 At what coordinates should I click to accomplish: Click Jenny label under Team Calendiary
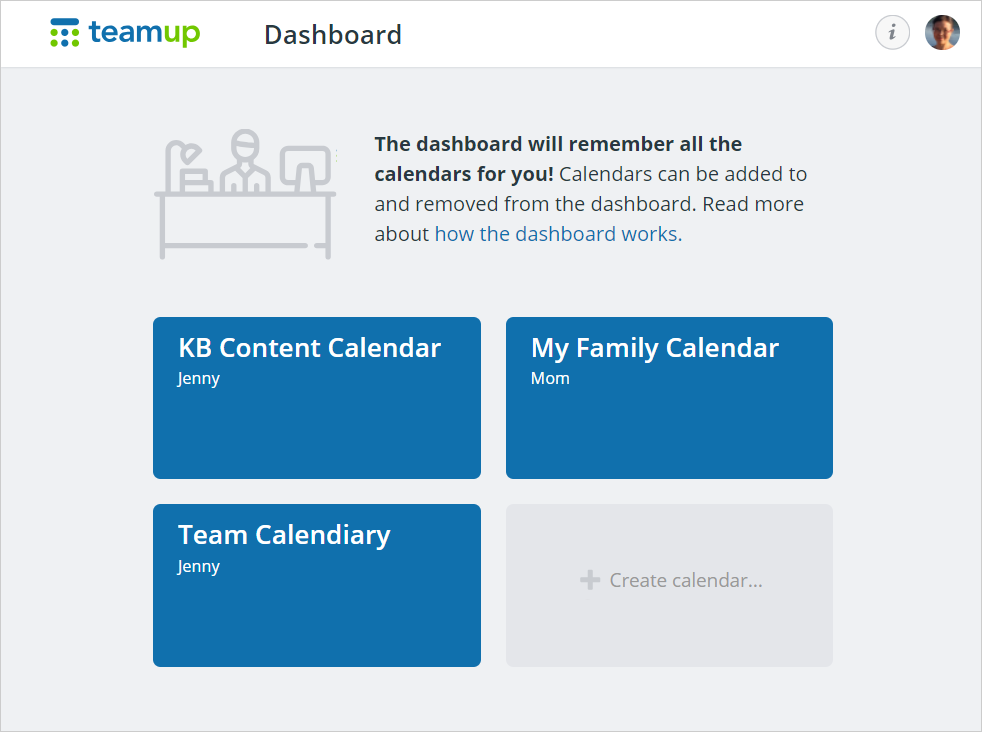click(199, 567)
